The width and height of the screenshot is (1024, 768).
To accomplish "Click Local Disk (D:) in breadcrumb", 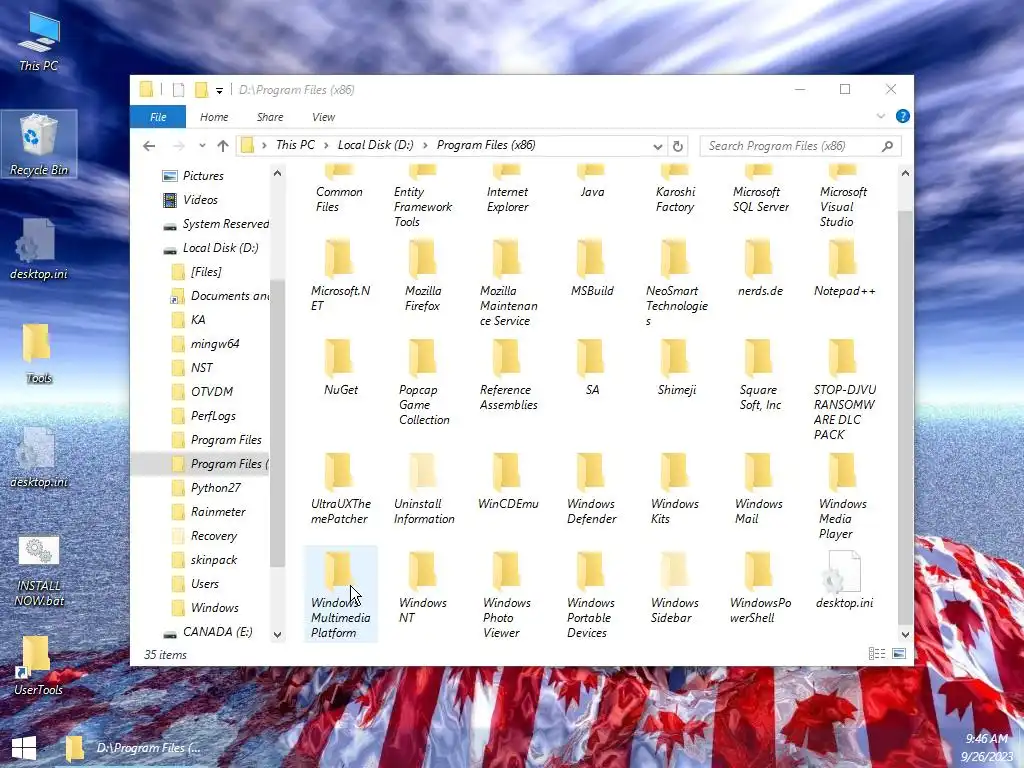I will (376, 145).
